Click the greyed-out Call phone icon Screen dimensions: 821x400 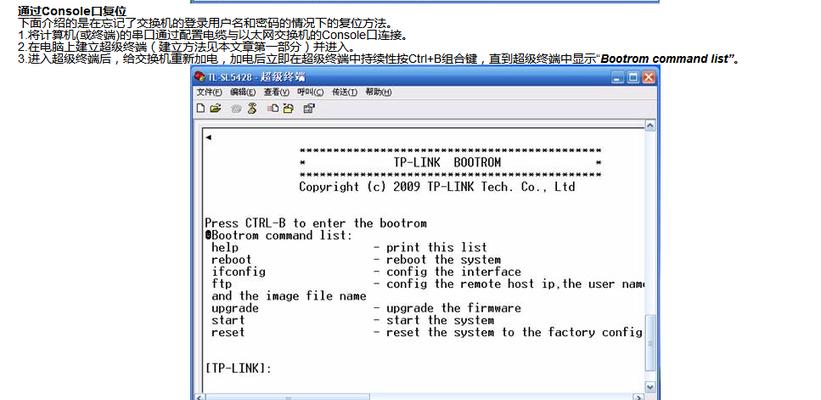click(237, 109)
